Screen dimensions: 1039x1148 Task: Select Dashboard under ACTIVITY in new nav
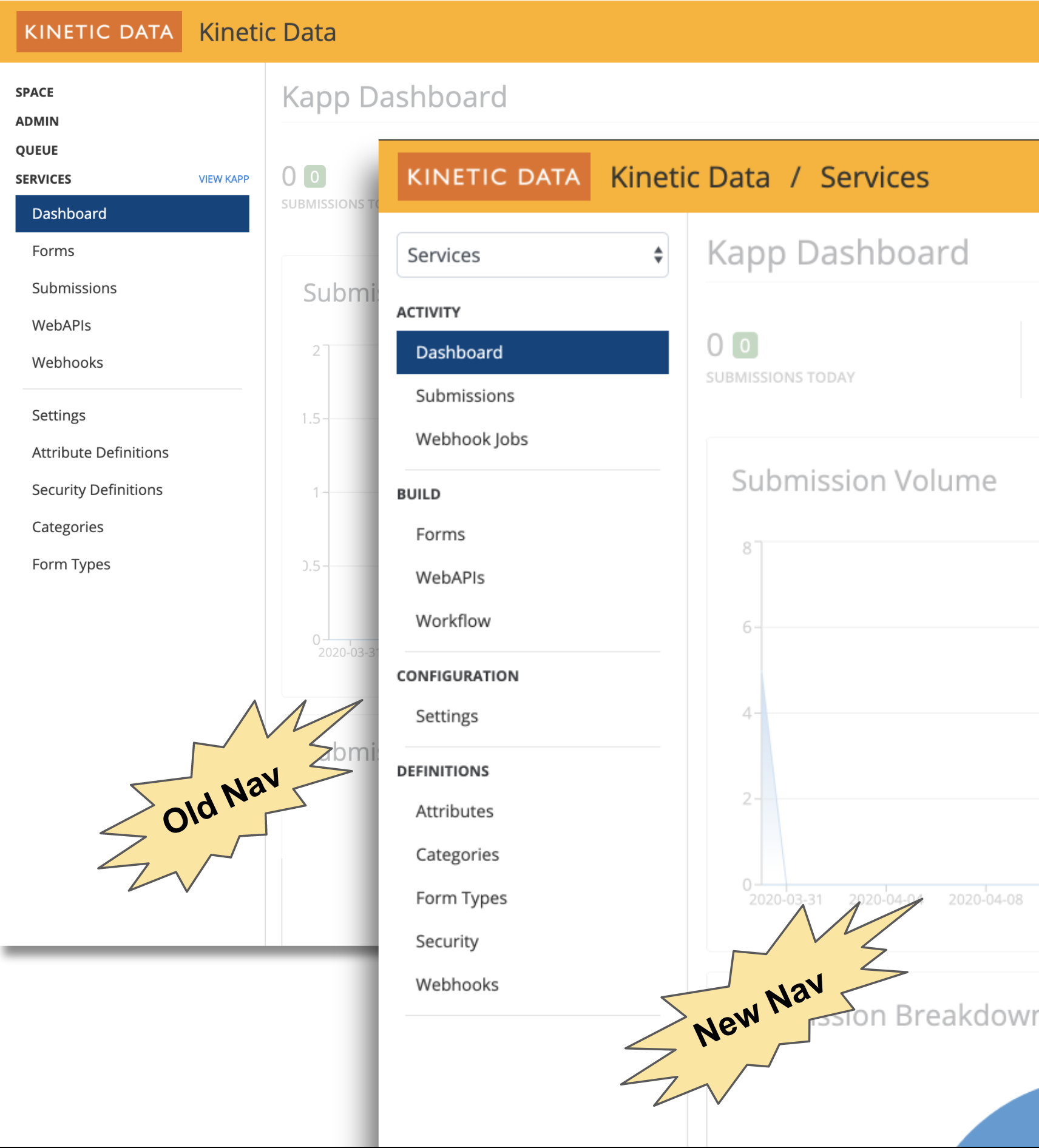pos(532,353)
